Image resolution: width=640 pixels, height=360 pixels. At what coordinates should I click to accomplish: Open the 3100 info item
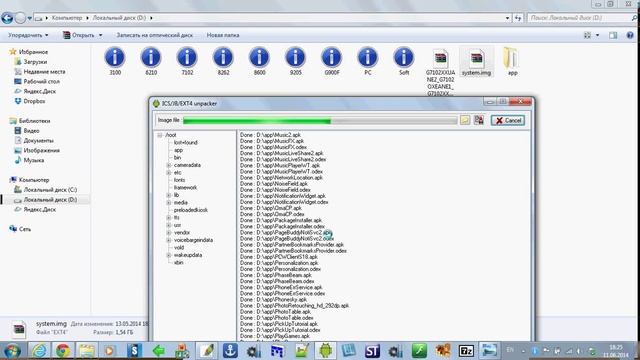(115, 61)
